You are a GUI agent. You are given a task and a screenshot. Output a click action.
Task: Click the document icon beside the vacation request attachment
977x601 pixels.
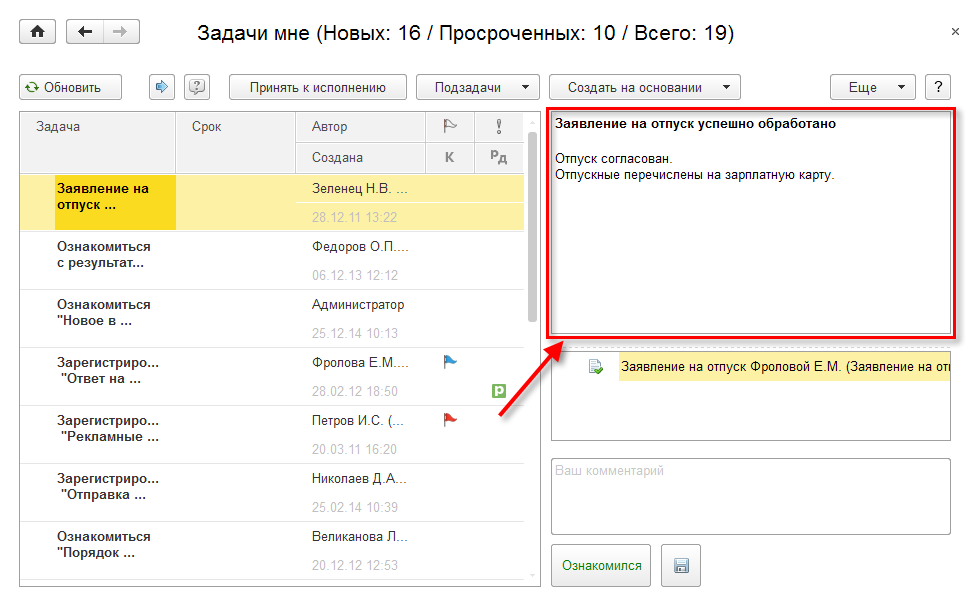[x=596, y=367]
